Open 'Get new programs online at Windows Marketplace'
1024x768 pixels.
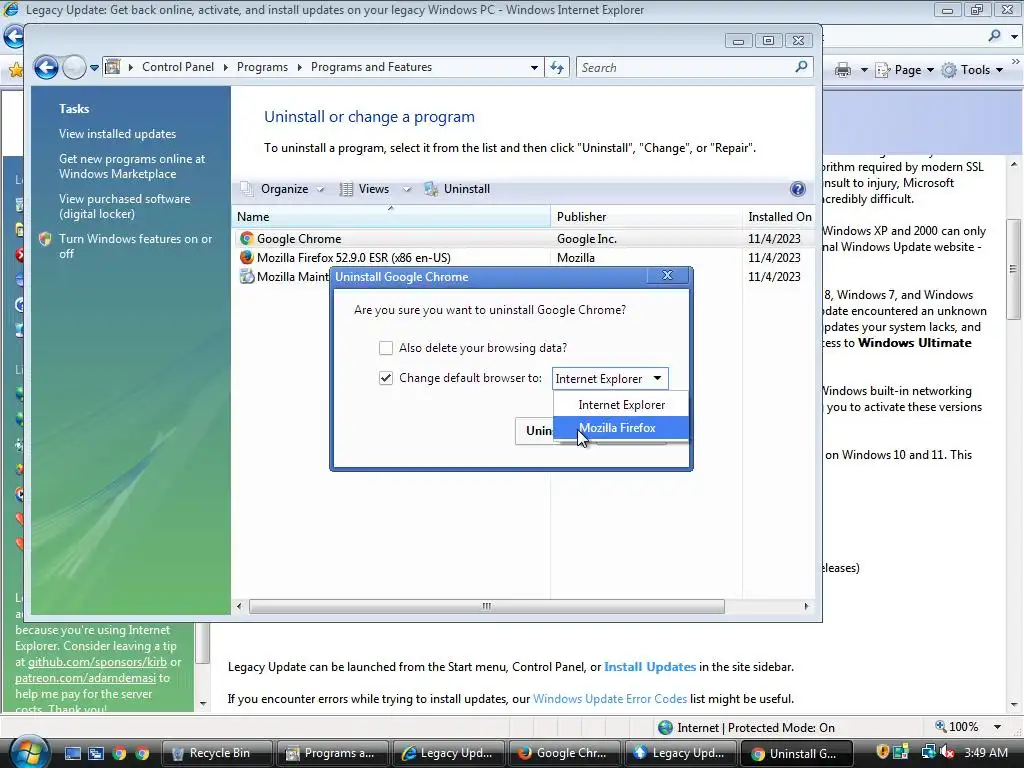132,167
